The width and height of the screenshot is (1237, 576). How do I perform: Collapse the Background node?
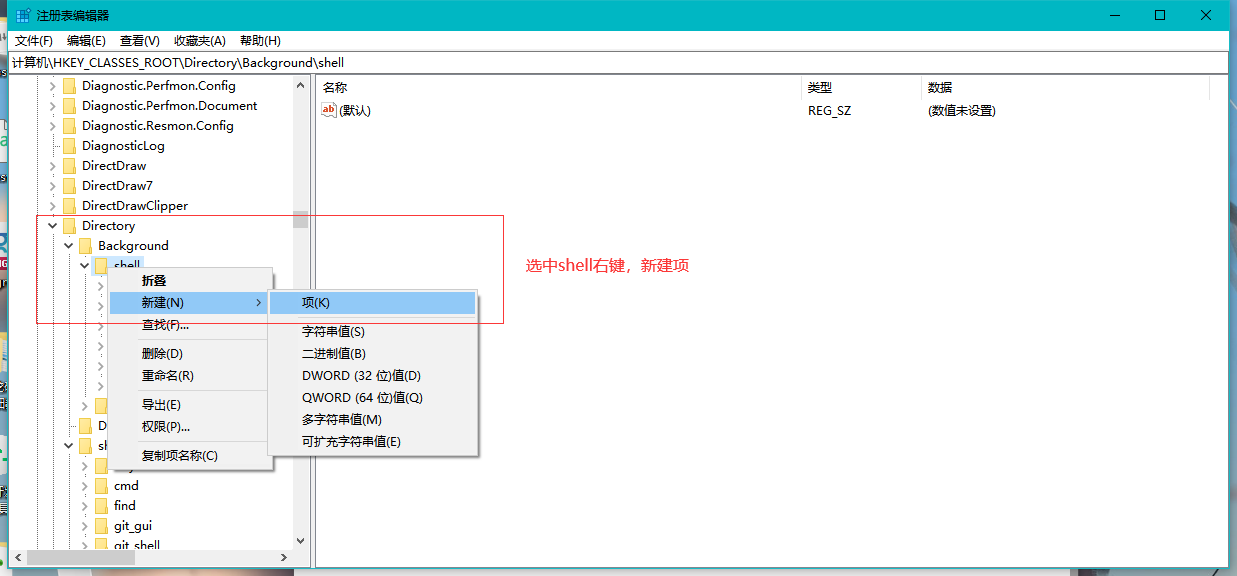pyautogui.click(x=69, y=246)
